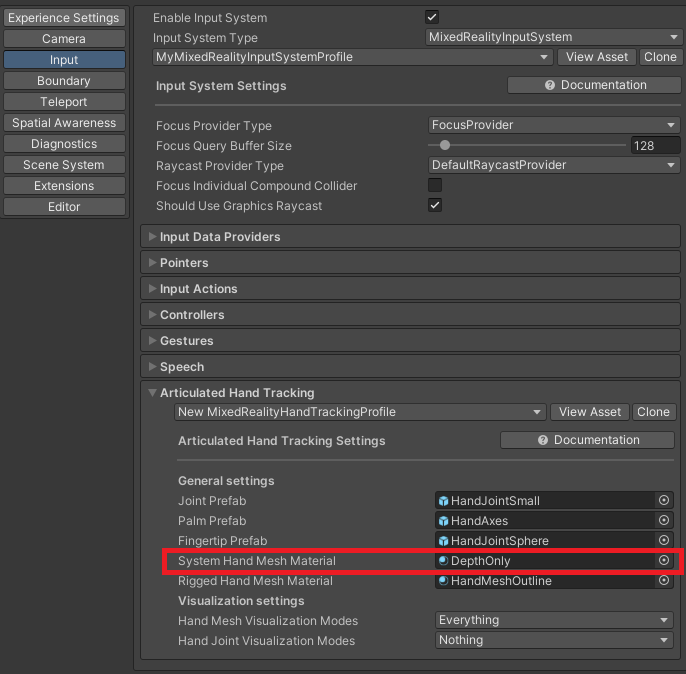
Task: Clone the hand tracking profile
Action: click(654, 412)
